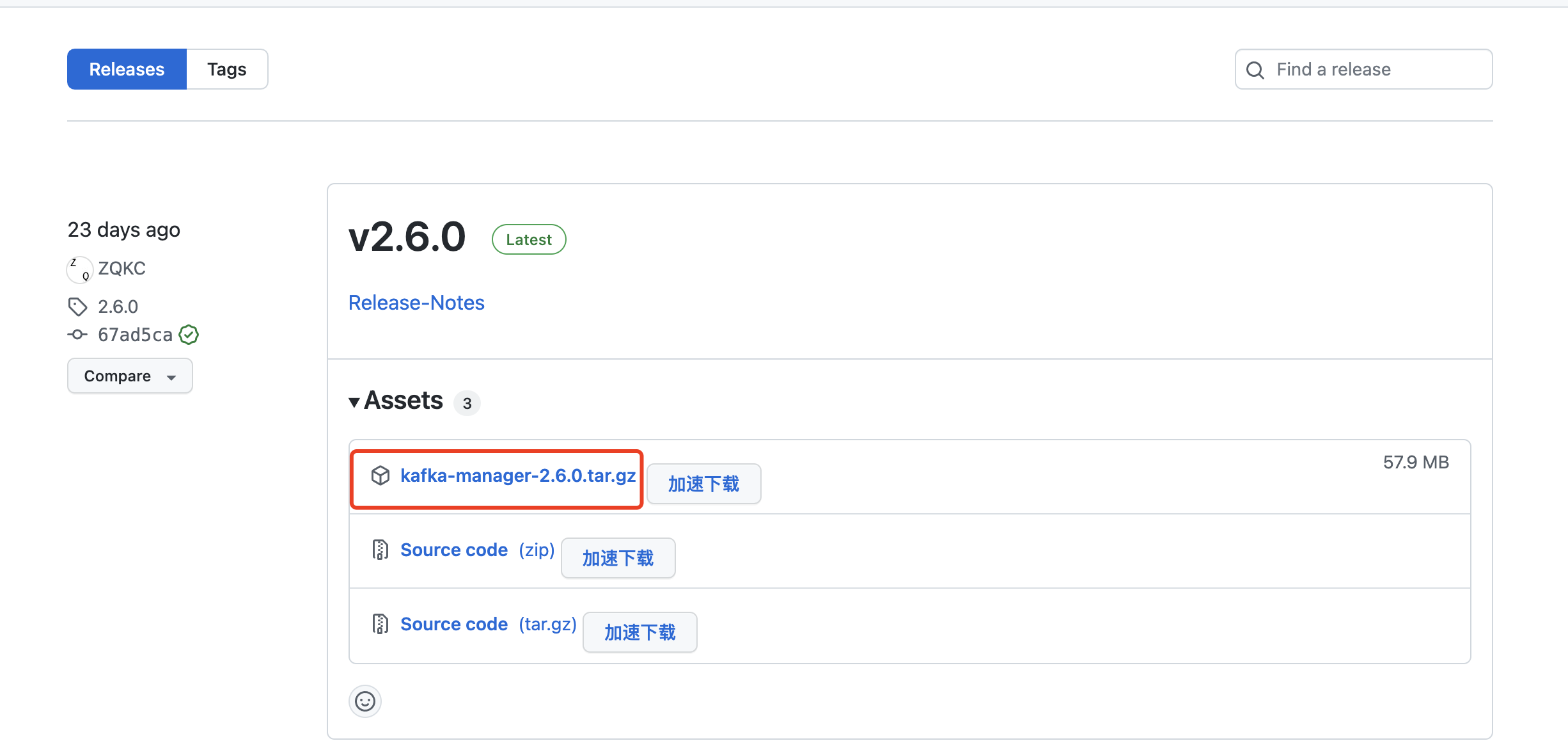Click the ZQKC user avatar
This screenshot has height=741, width=1568.
[80, 269]
